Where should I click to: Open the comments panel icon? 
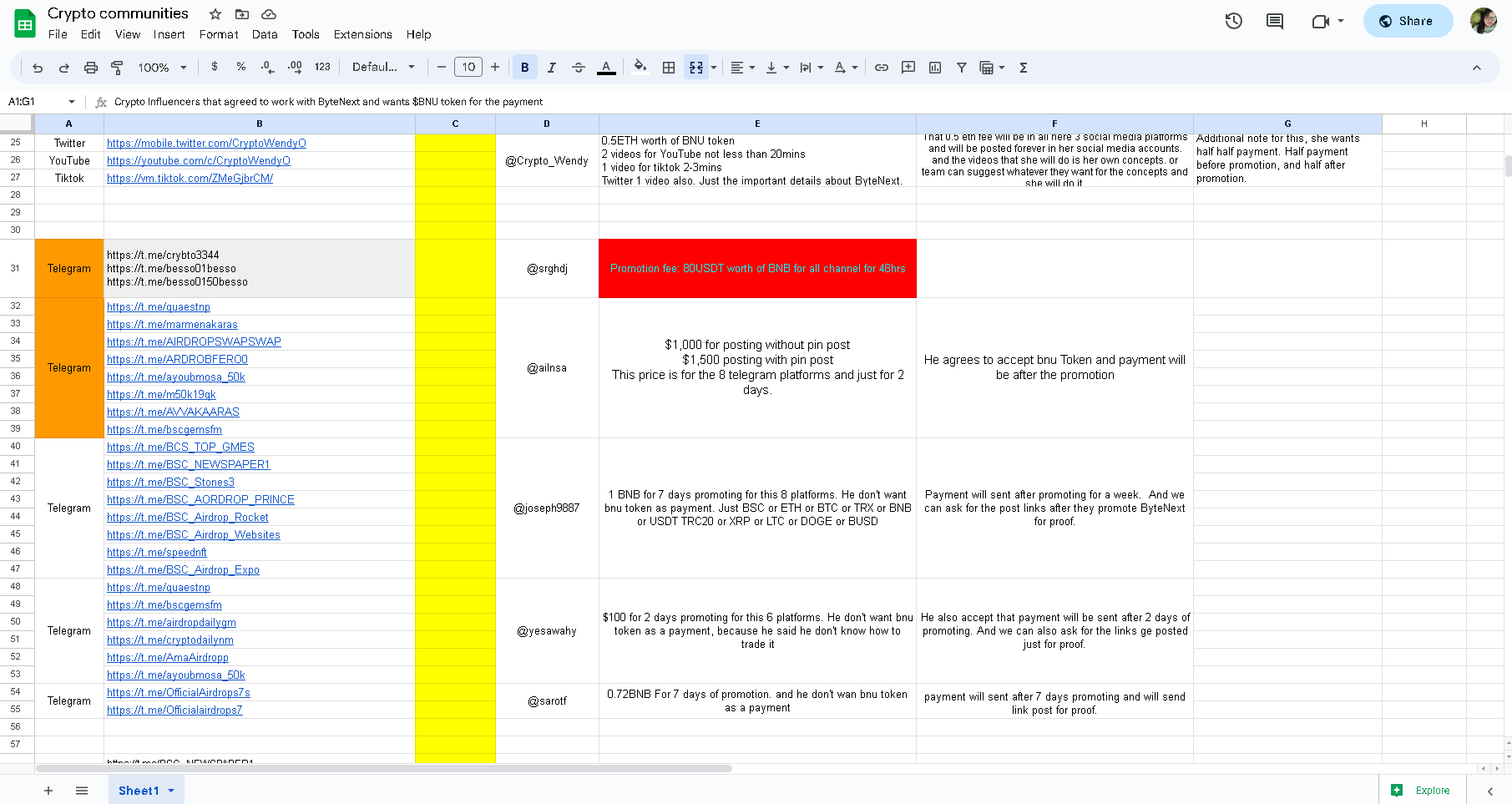click(x=1275, y=21)
